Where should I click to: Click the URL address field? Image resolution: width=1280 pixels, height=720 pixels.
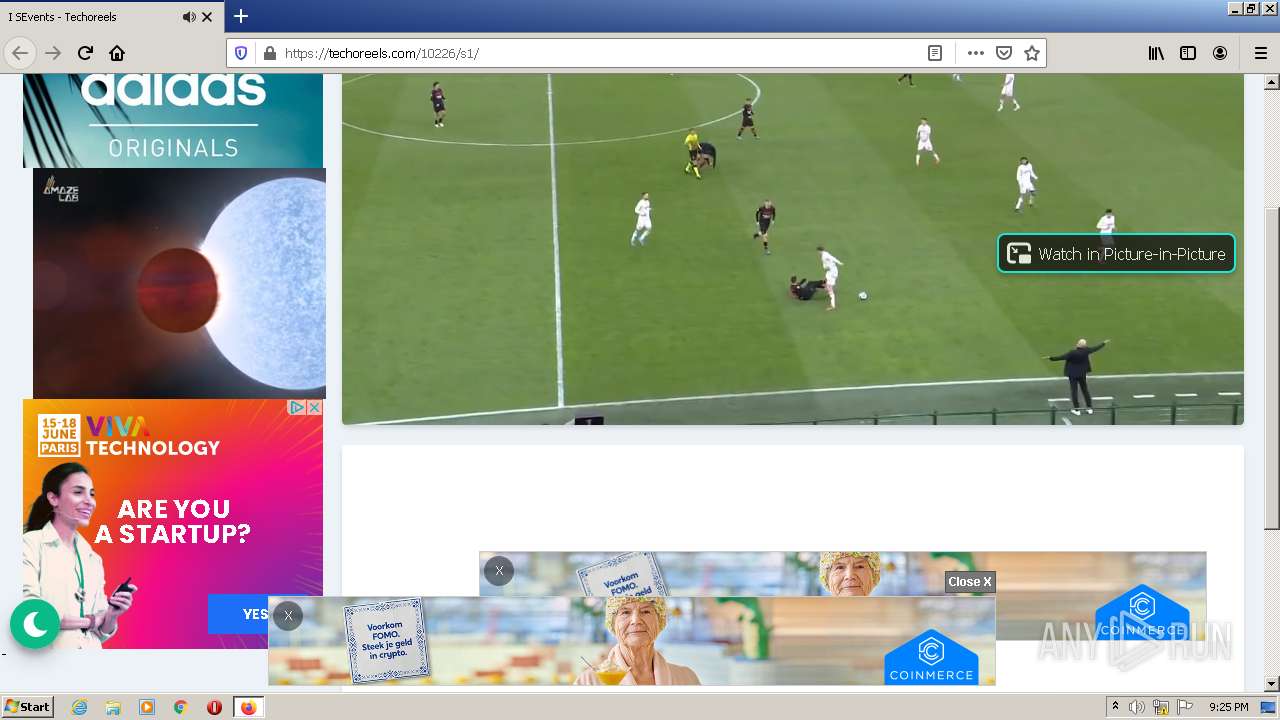pyautogui.click(x=600, y=53)
